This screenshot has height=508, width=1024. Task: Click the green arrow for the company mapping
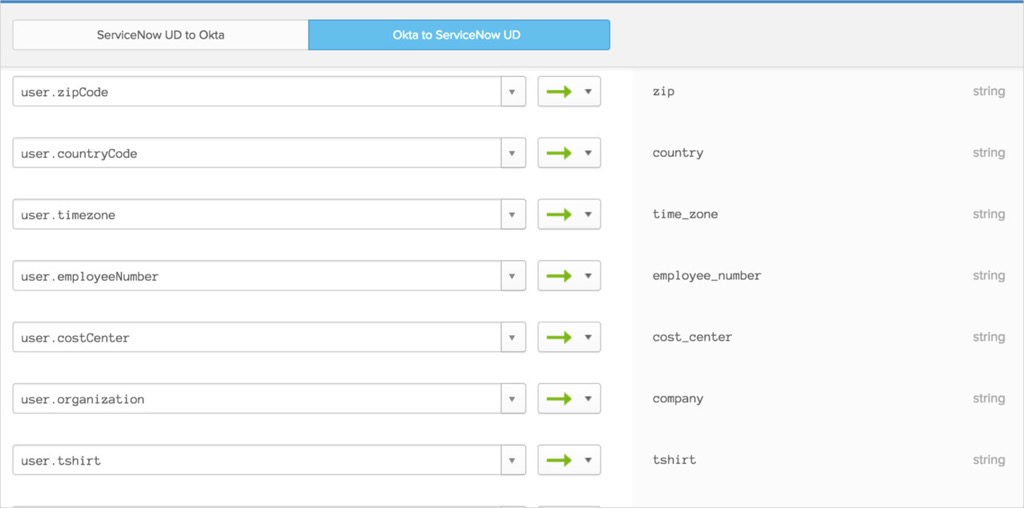tap(560, 399)
